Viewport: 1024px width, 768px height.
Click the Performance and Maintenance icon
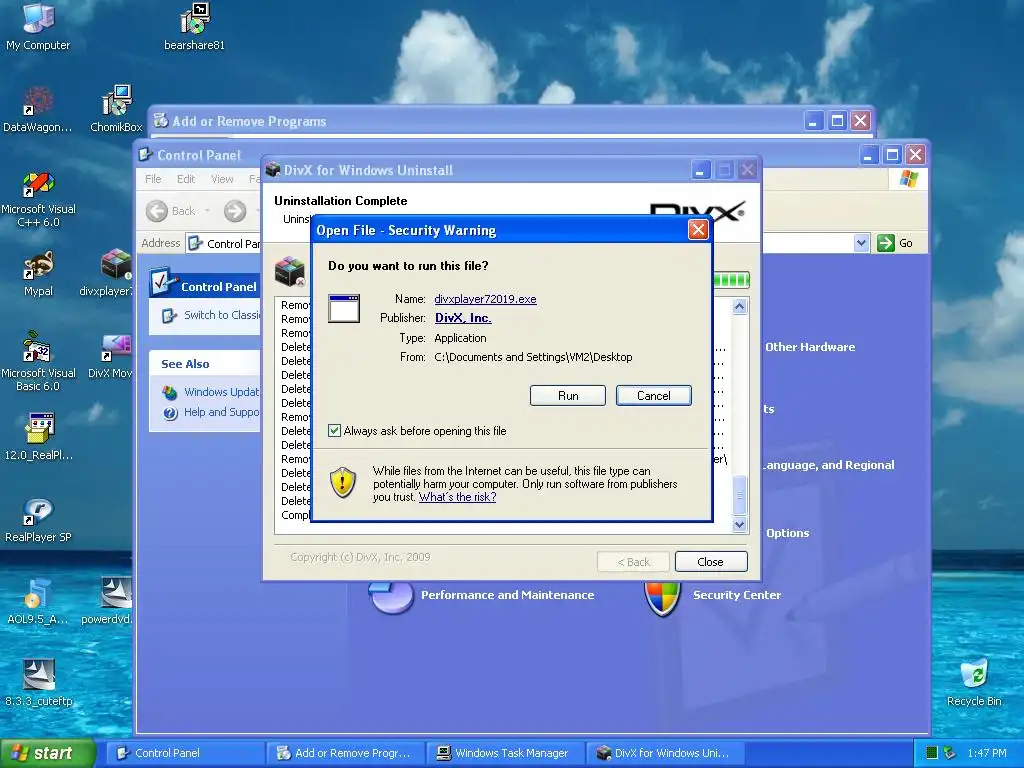391,597
